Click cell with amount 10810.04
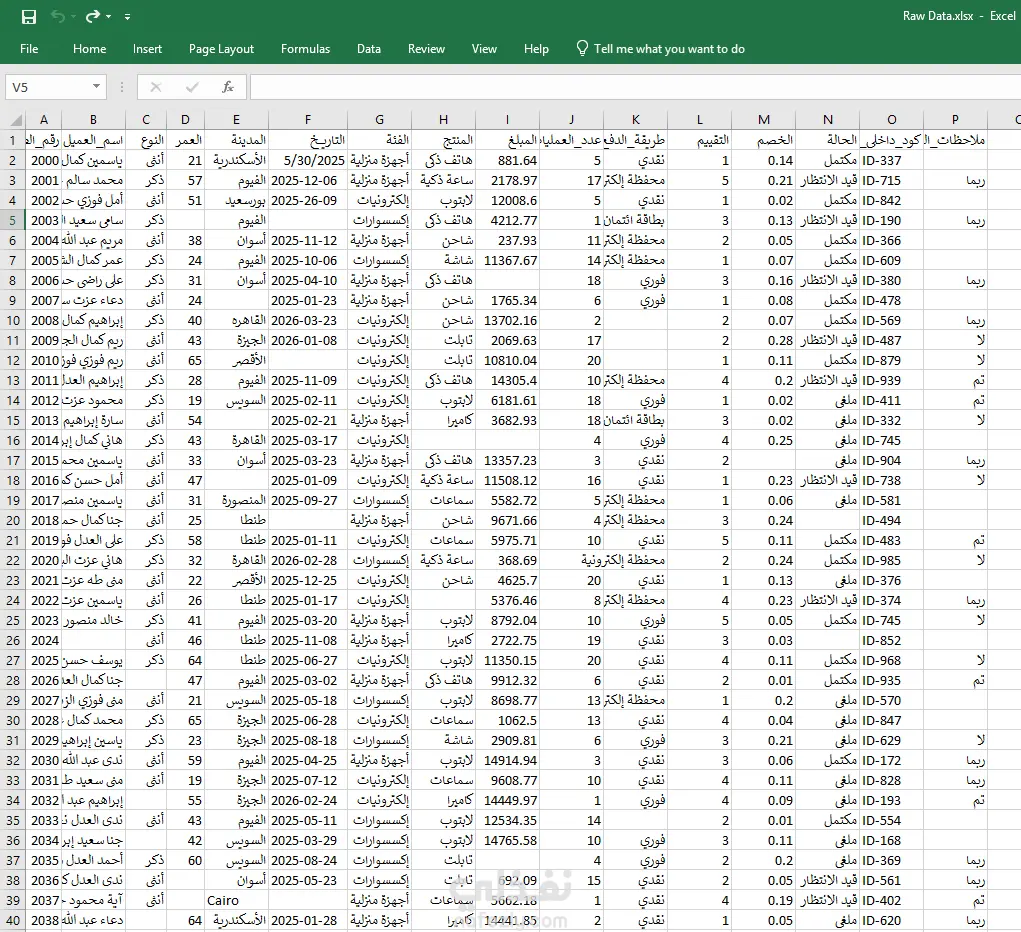The width and height of the screenshot is (1021, 932). 507,360
